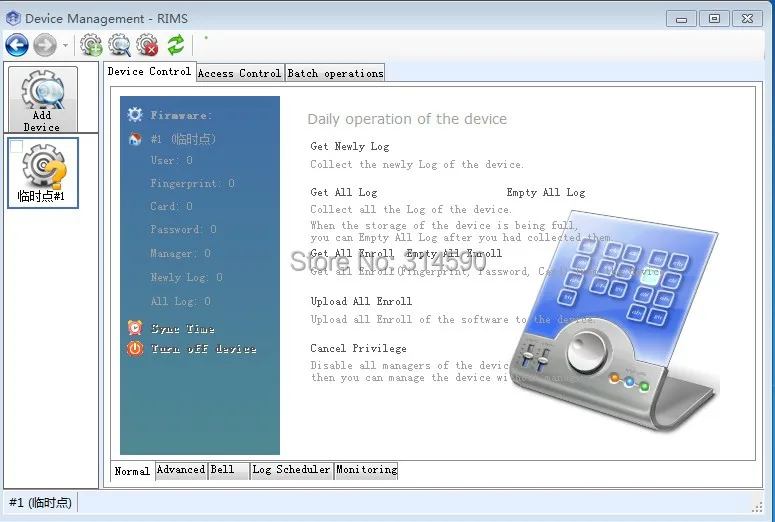Click the Add Device sidebar button

43,99
